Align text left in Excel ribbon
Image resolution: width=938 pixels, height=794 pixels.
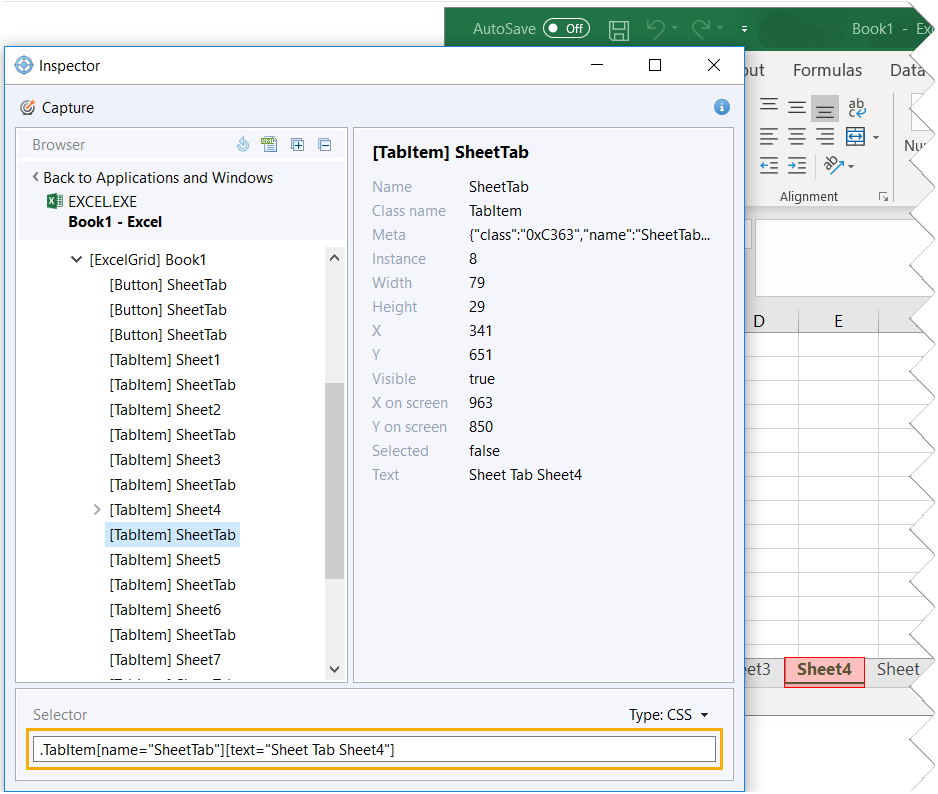point(769,137)
